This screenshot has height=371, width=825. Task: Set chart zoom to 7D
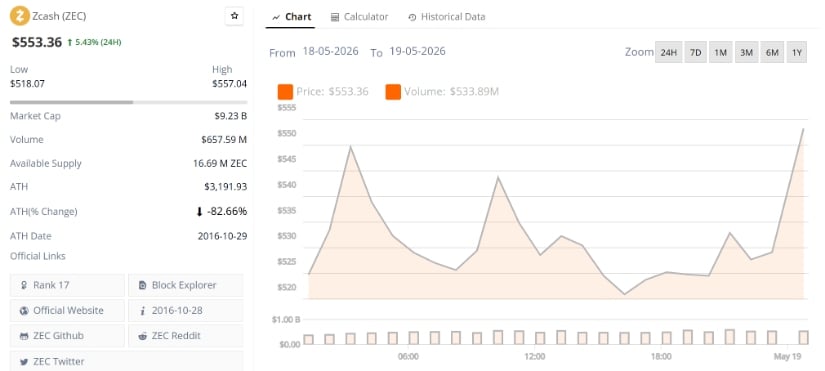pyautogui.click(x=696, y=53)
